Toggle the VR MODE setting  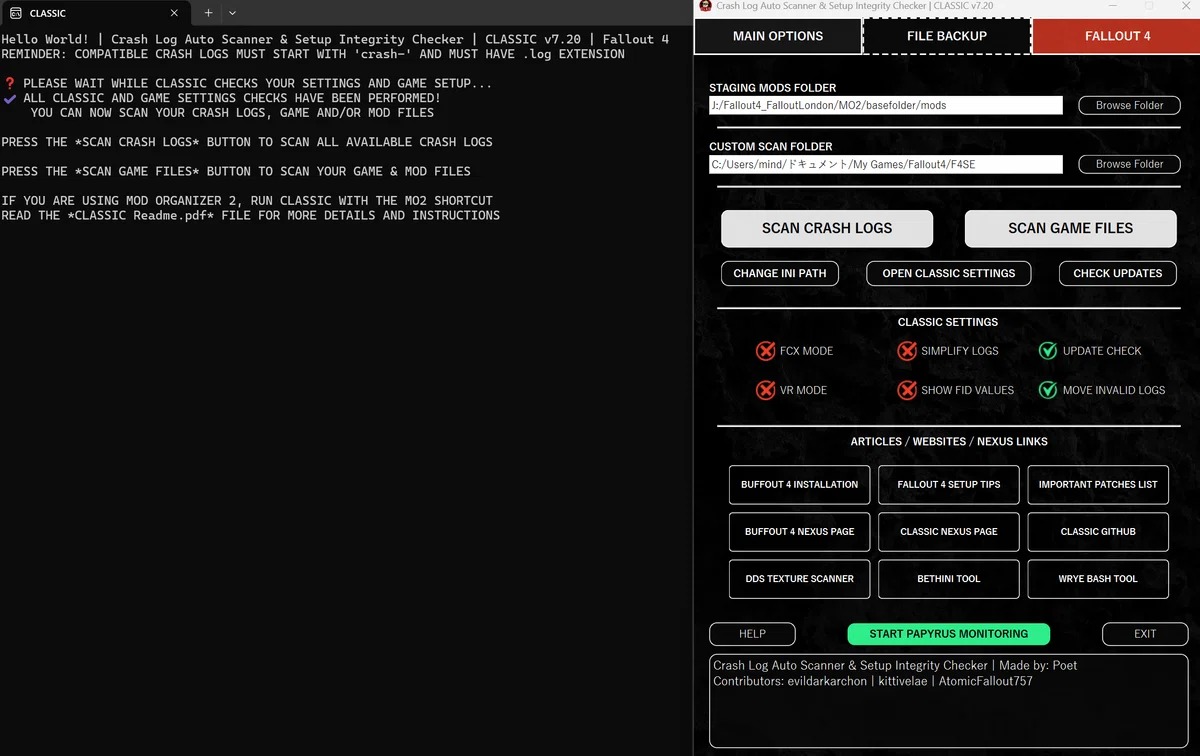(x=791, y=390)
